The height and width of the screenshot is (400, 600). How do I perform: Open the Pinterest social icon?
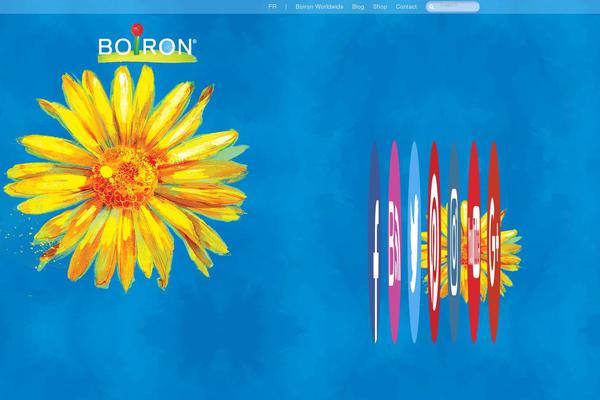tap(434, 242)
